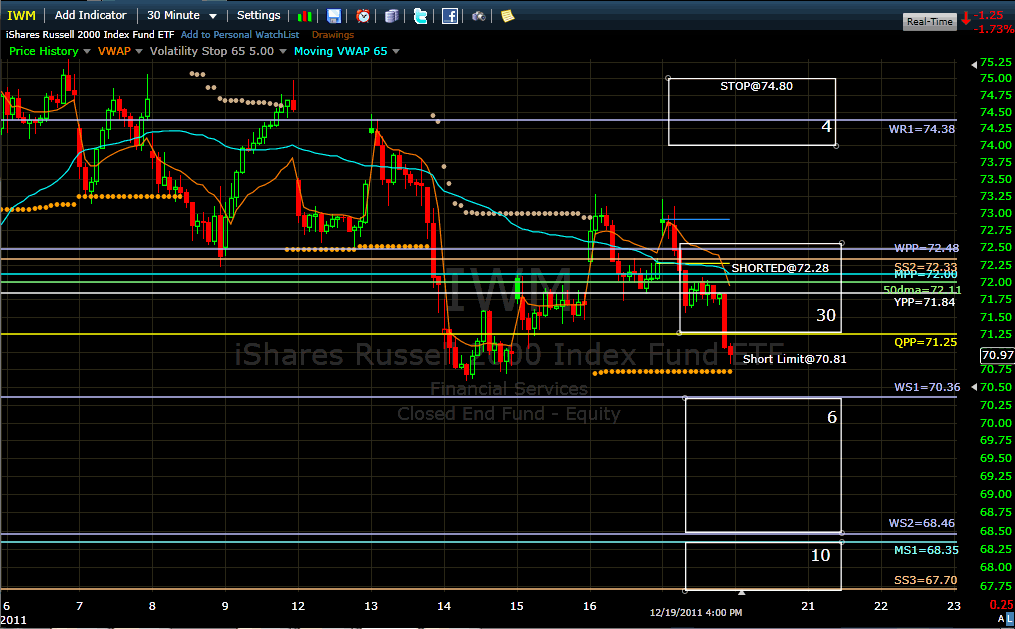Save the chart with the floppy disk icon
This screenshot has width=1015, height=629.
[x=333, y=16]
